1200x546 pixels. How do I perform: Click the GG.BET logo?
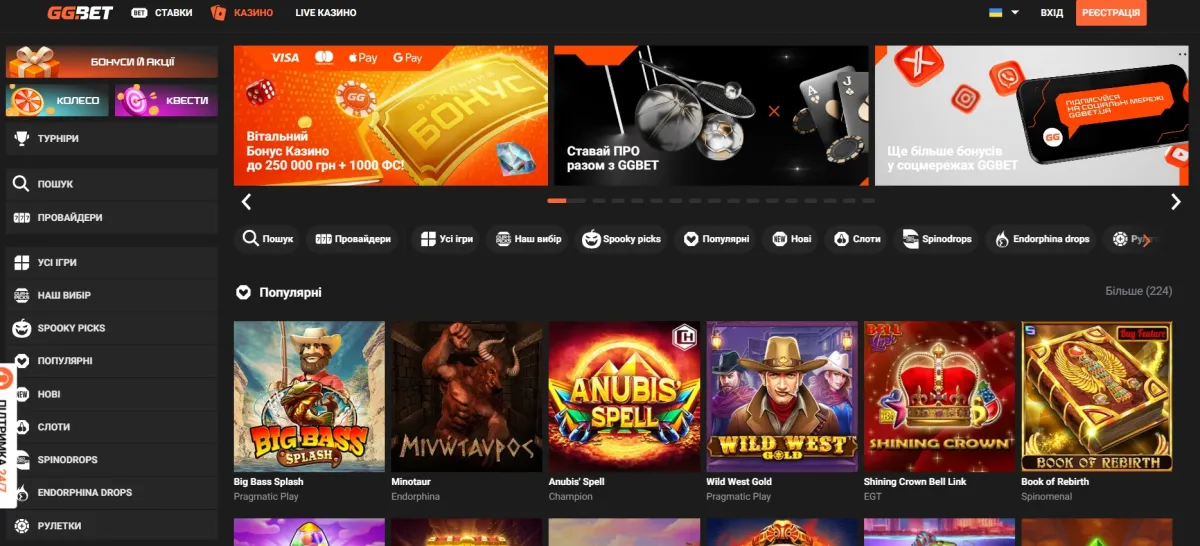pyautogui.click(x=80, y=13)
